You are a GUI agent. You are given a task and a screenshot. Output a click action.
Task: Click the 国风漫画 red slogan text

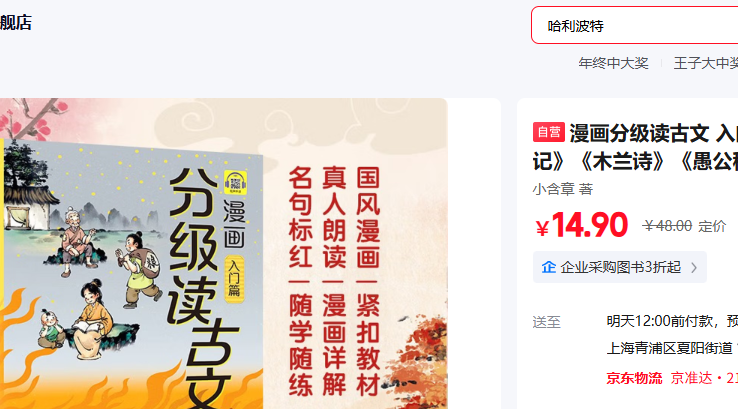tap(368, 217)
